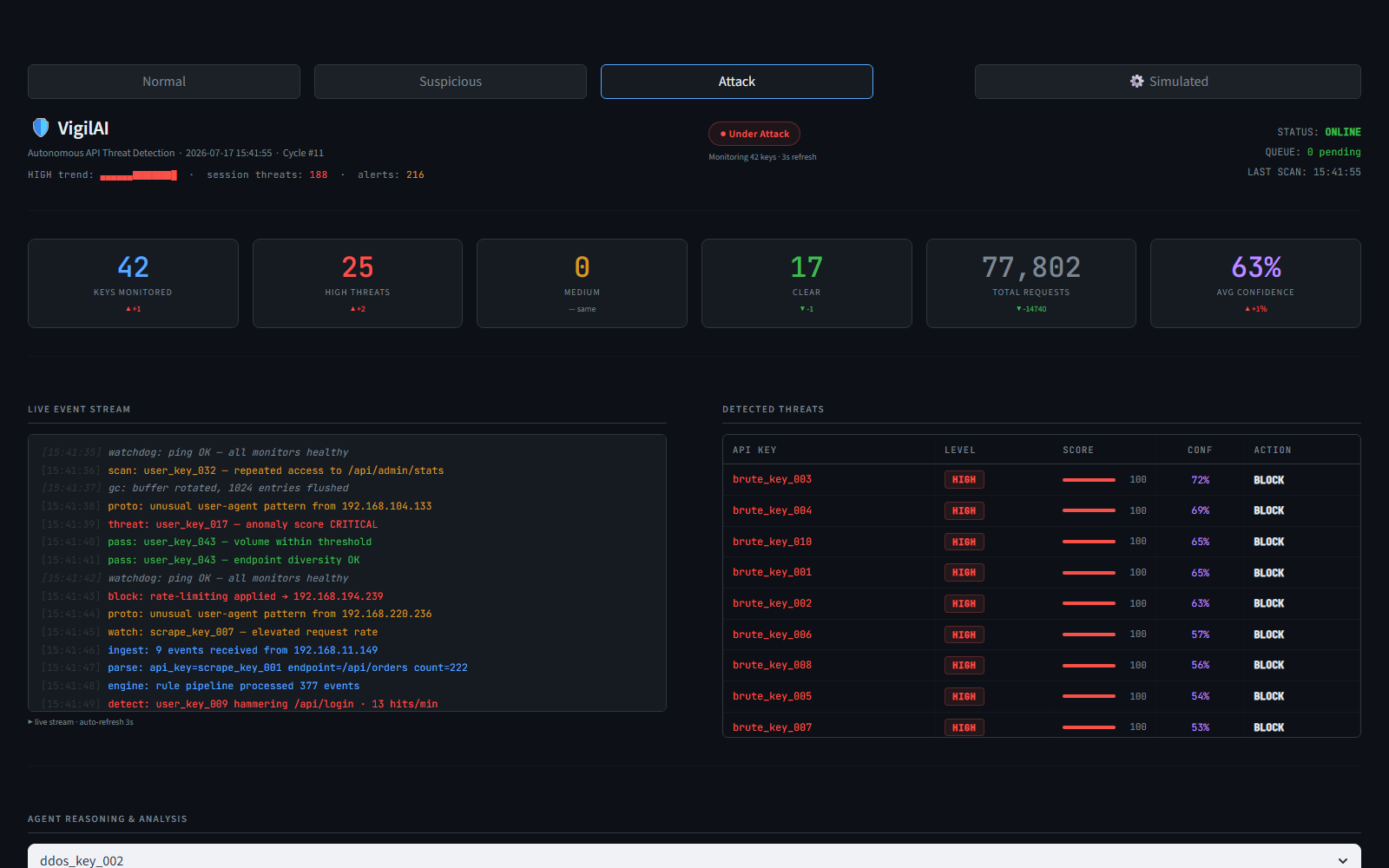Click the HIGH trend red sparkline
This screenshot has width=1389, height=868.
click(138, 175)
